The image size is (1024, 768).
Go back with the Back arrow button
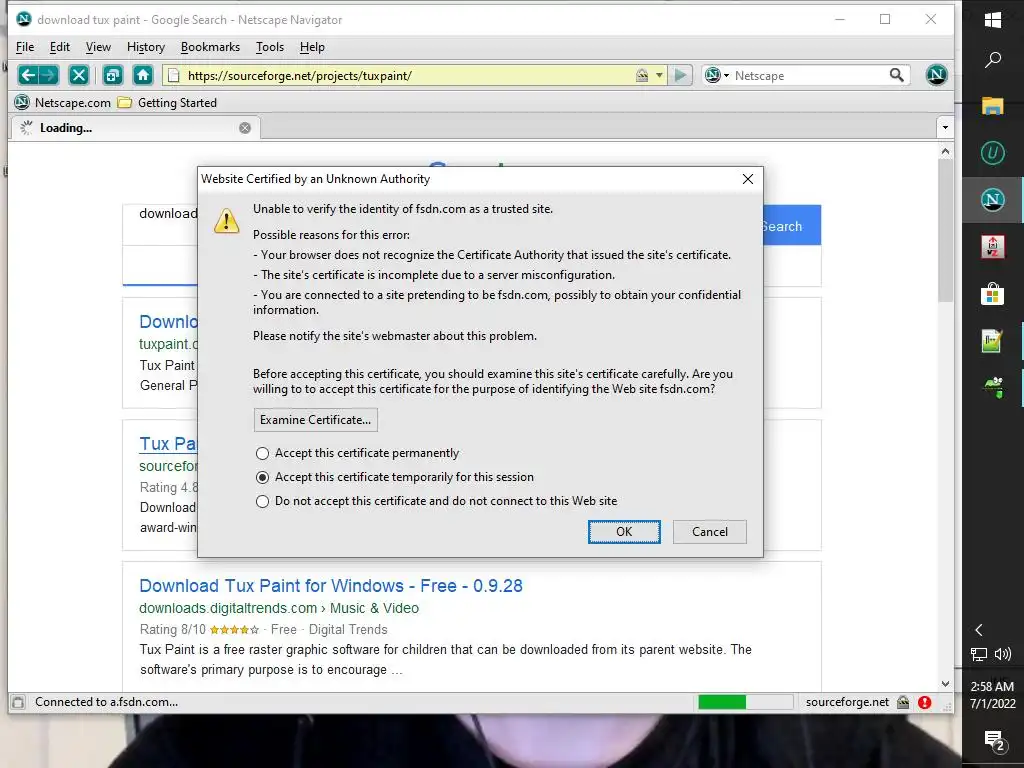27,75
